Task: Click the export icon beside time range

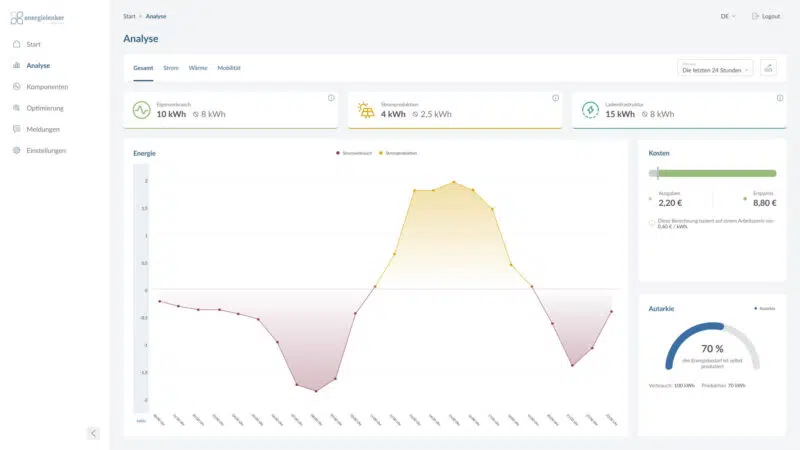Action: [768, 68]
